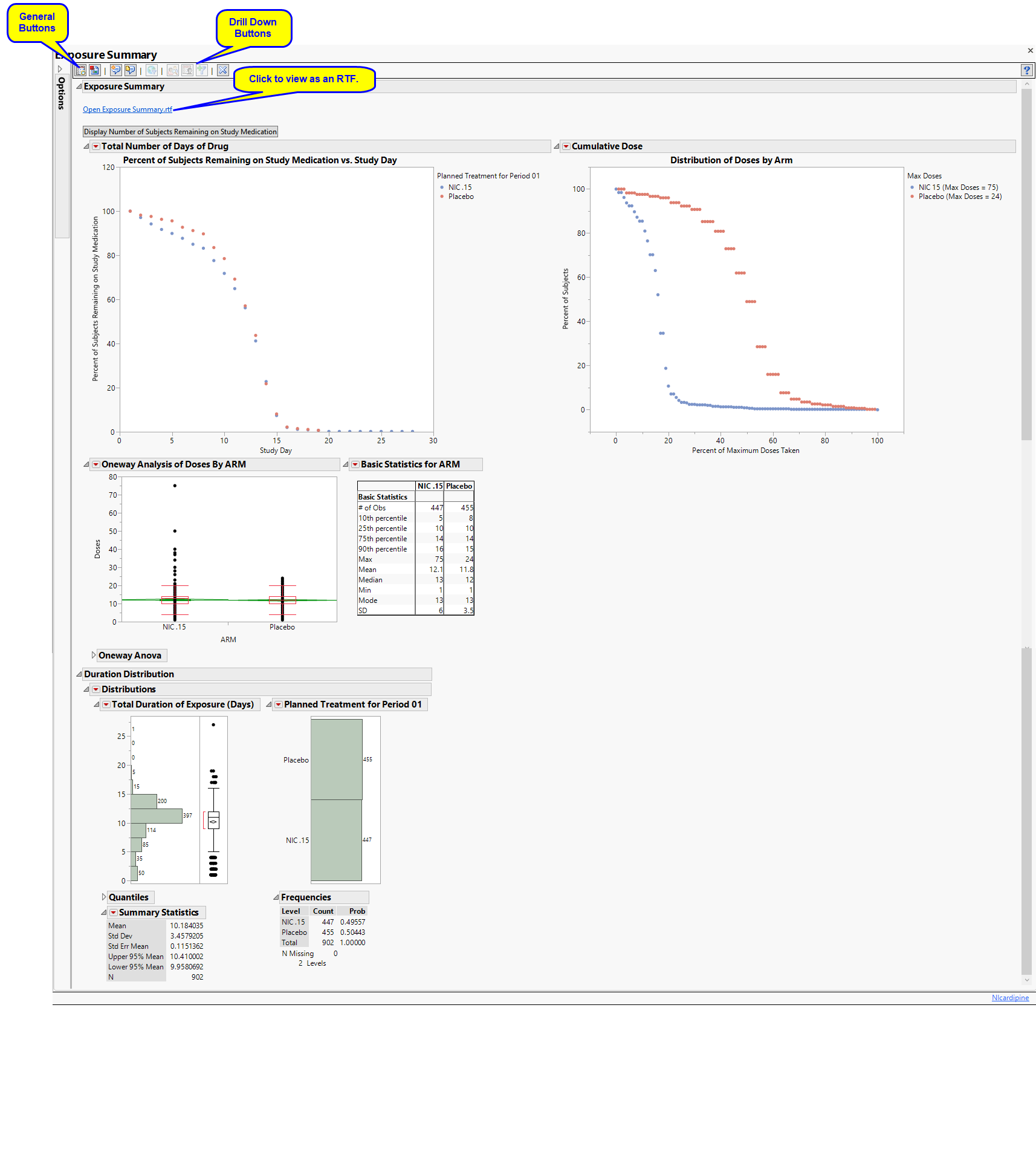Click the NIC .15 blue legend marker in Planned Treatment legend
This screenshot has height=1155, width=1036.
(442, 187)
